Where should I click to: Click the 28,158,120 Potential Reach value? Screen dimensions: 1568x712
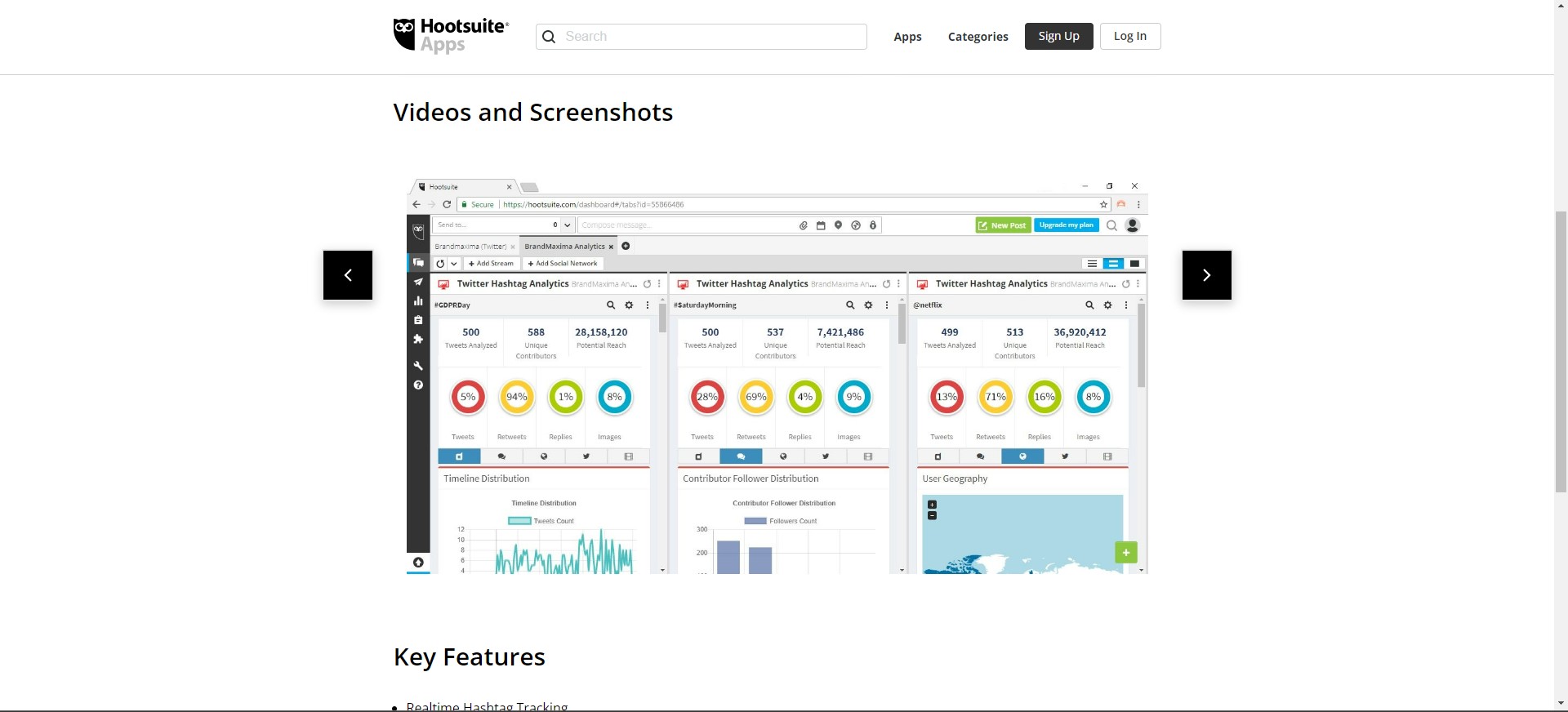pos(601,332)
